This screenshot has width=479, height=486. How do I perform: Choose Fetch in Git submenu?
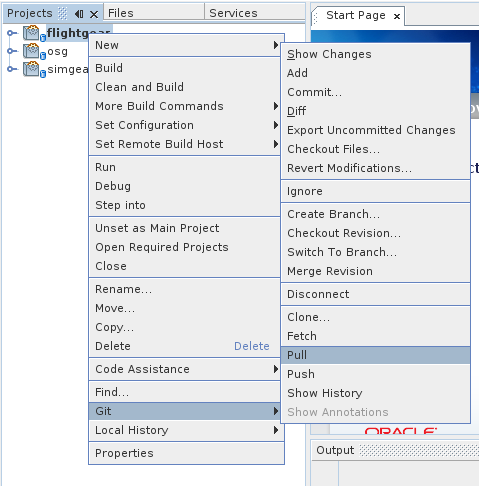(376, 336)
